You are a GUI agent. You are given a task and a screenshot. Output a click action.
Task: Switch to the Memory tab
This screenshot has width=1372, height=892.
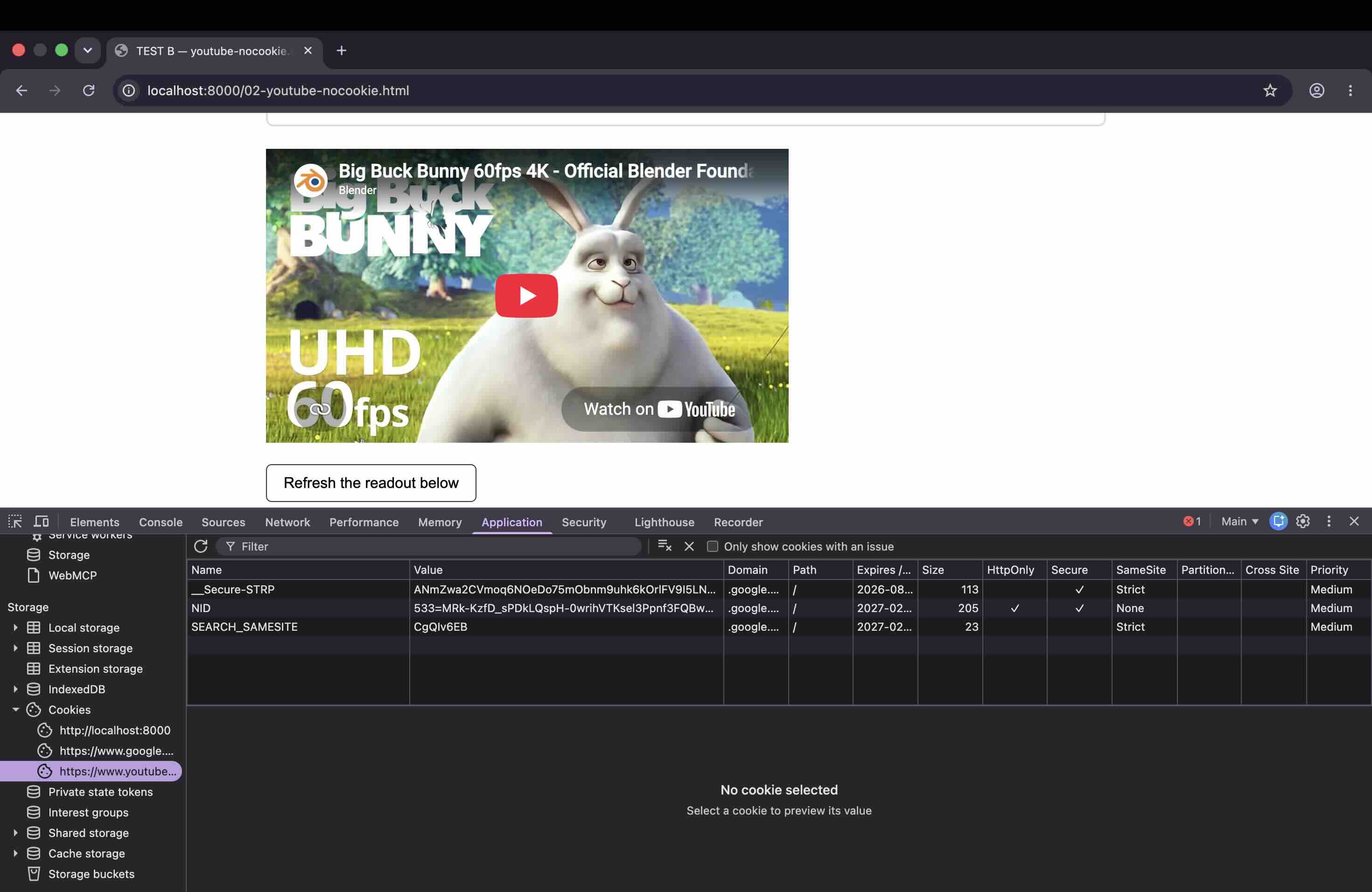pos(440,522)
